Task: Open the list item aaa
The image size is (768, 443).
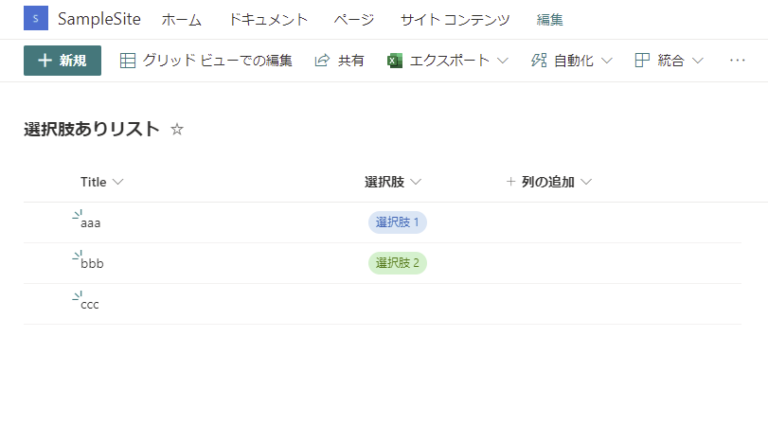Action: 91,223
